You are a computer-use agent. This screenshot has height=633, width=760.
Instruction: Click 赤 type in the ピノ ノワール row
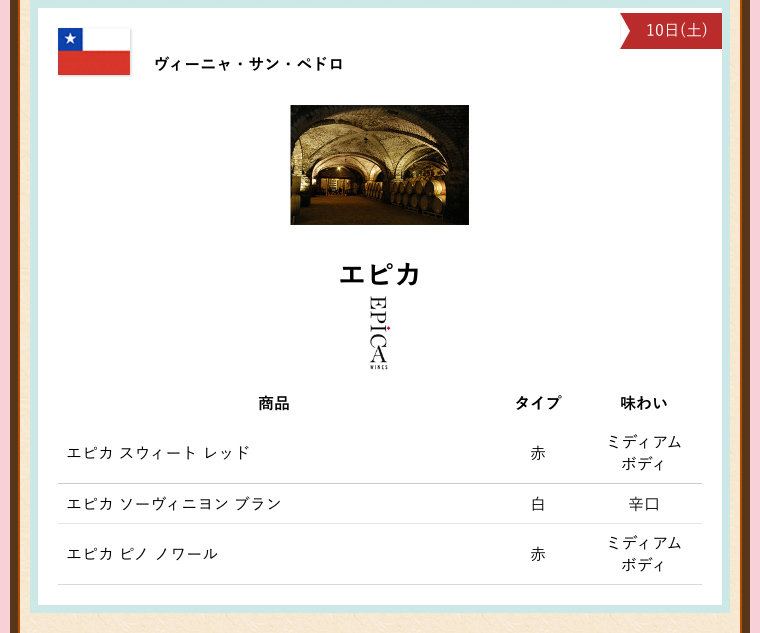(x=538, y=554)
